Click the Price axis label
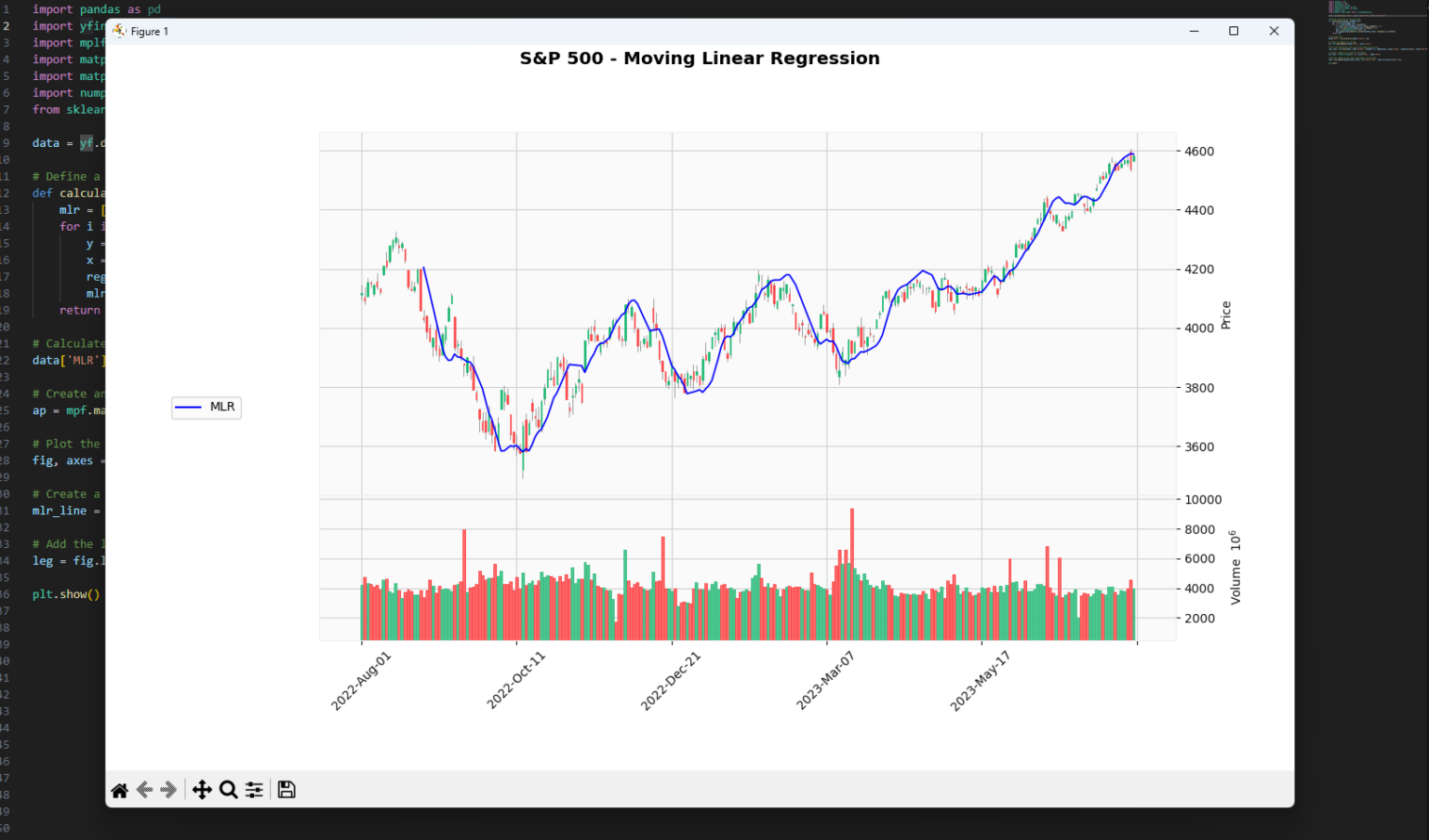Viewport: 1429px width, 840px height. pyautogui.click(x=1225, y=316)
